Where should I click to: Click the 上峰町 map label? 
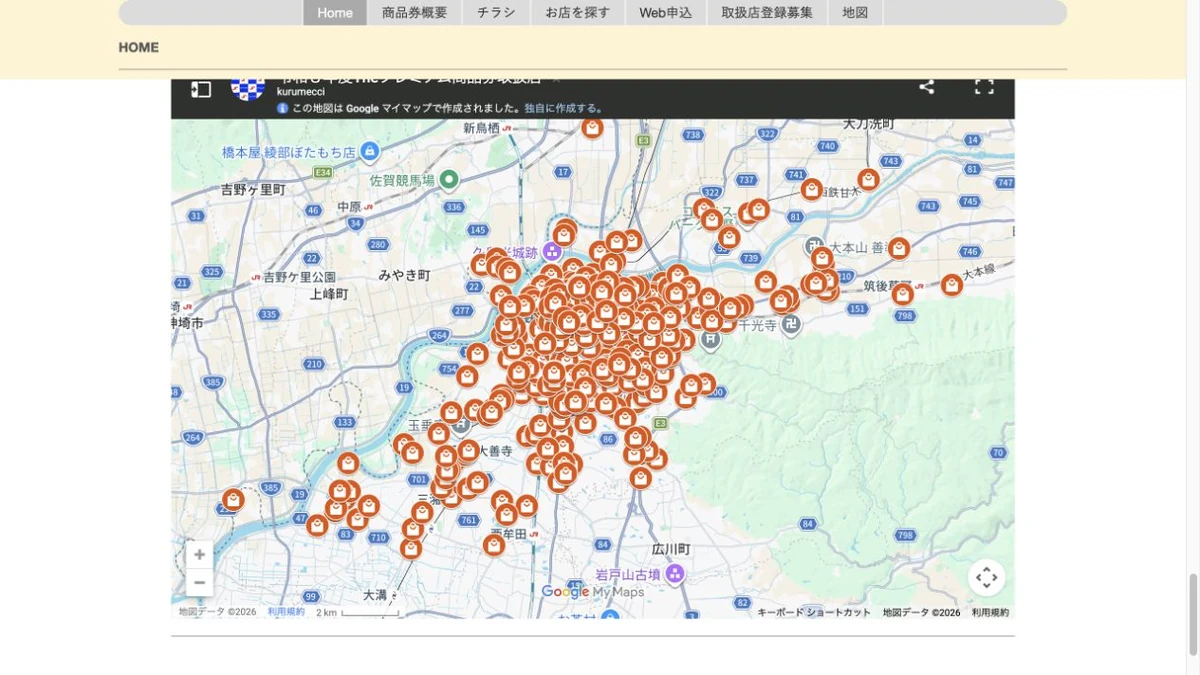(x=329, y=294)
